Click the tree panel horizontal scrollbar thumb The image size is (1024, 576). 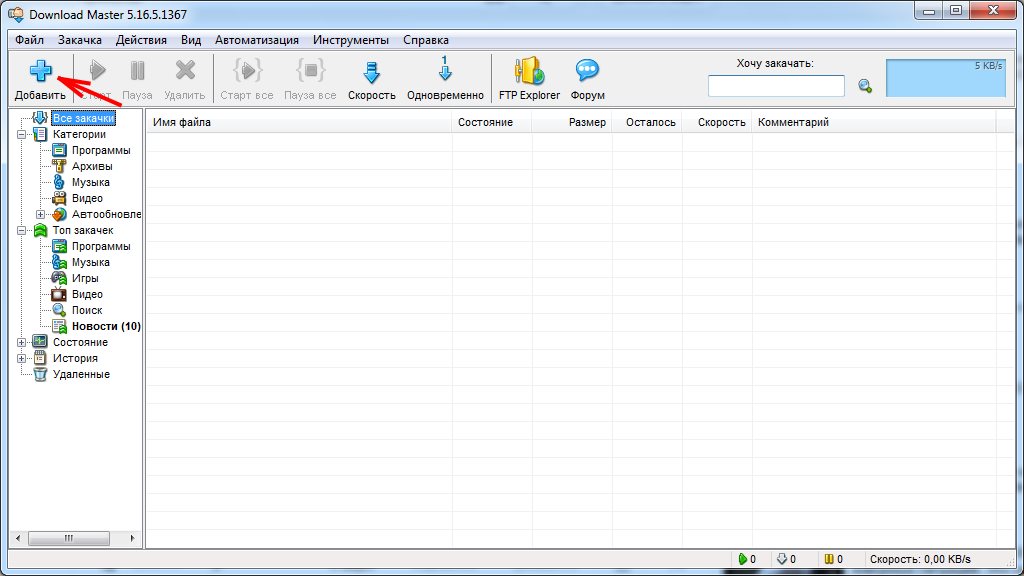pos(69,538)
